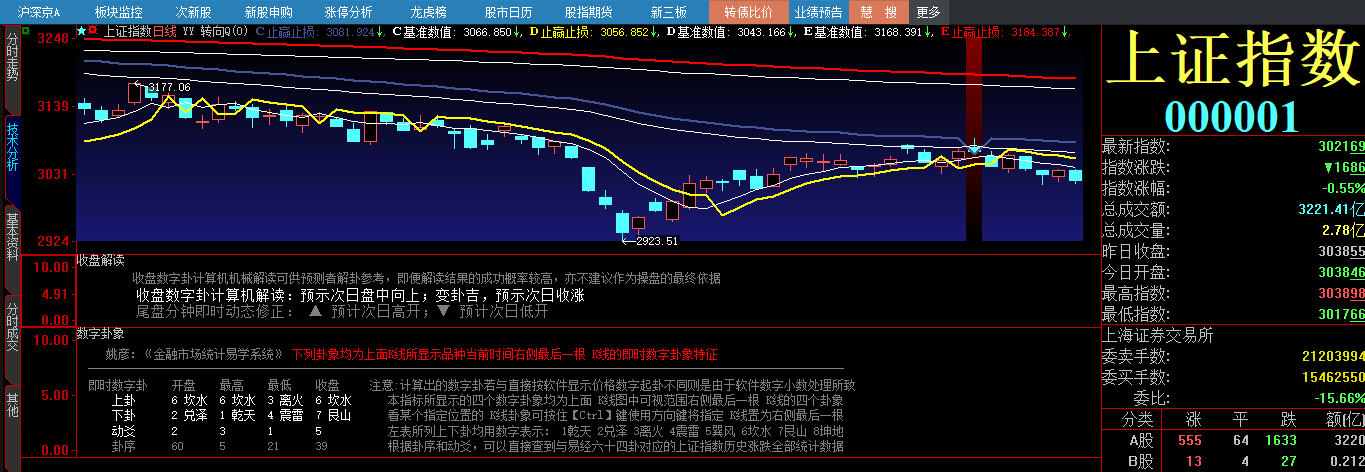Open the 涨停分析 tab
This screenshot has width=1365, height=472.
348,12
